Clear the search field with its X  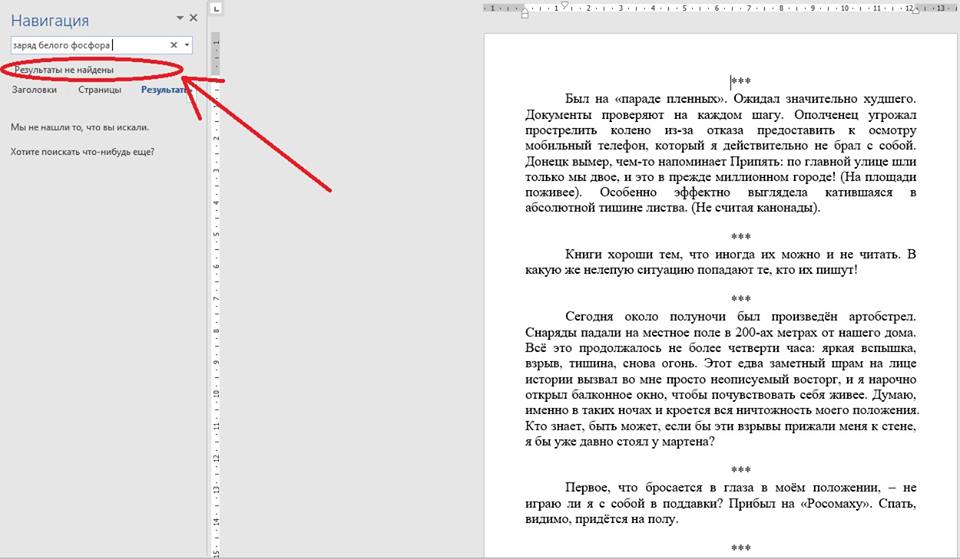(x=174, y=45)
